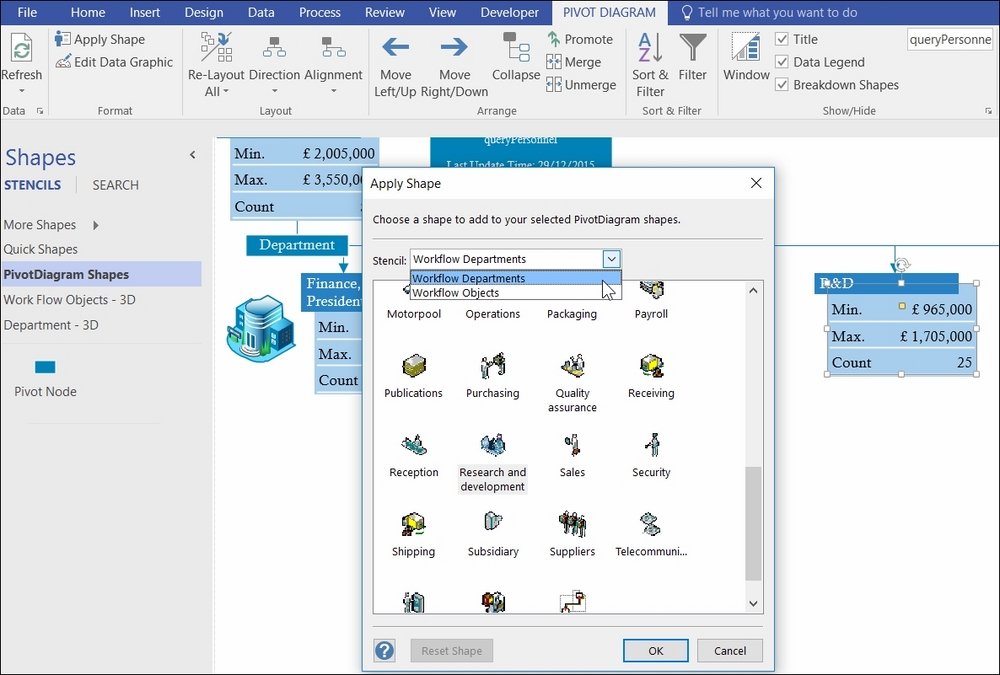Screen dimensions: 1000x675
Task: Open Work Flow Objects - 3D stencil
Action: click(x=69, y=300)
